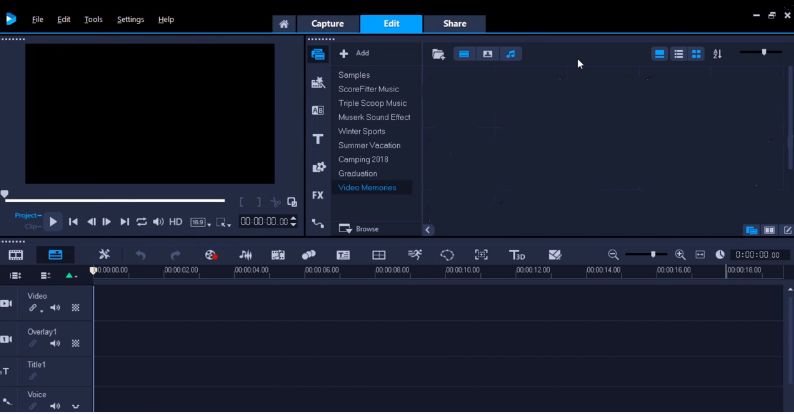This screenshot has height=414, width=794.
Task: Open the Graphics library gear icon
Action: [319, 167]
